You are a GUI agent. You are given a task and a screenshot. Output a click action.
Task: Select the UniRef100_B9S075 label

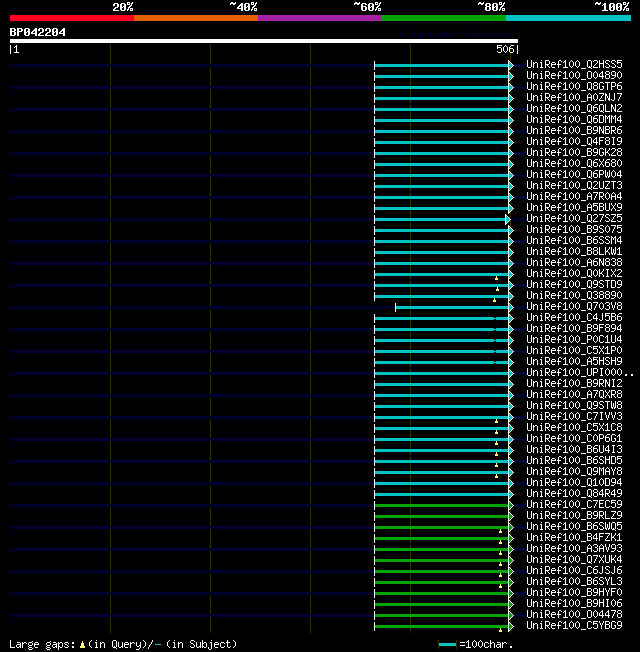574,230
